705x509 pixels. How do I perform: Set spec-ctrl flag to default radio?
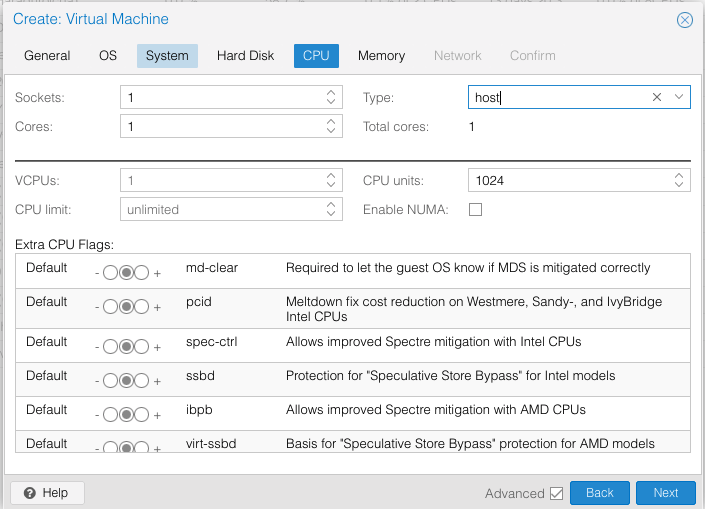pyautogui.click(x=126, y=346)
